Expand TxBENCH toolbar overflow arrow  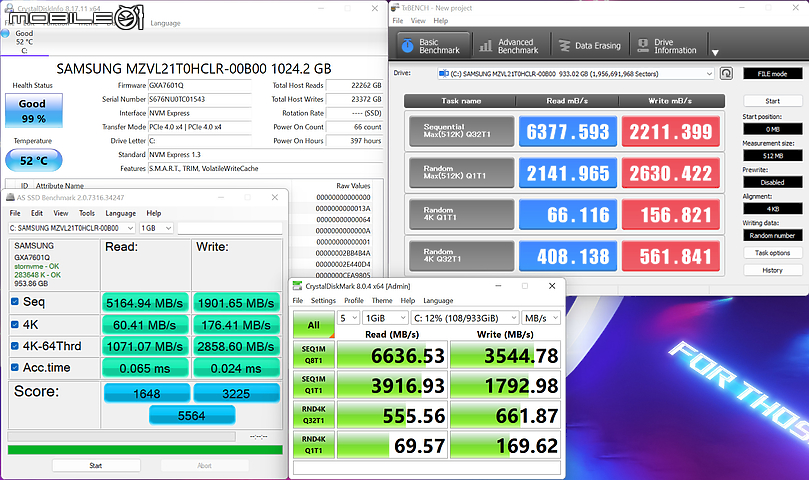pyautogui.click(x=715, y=53)
